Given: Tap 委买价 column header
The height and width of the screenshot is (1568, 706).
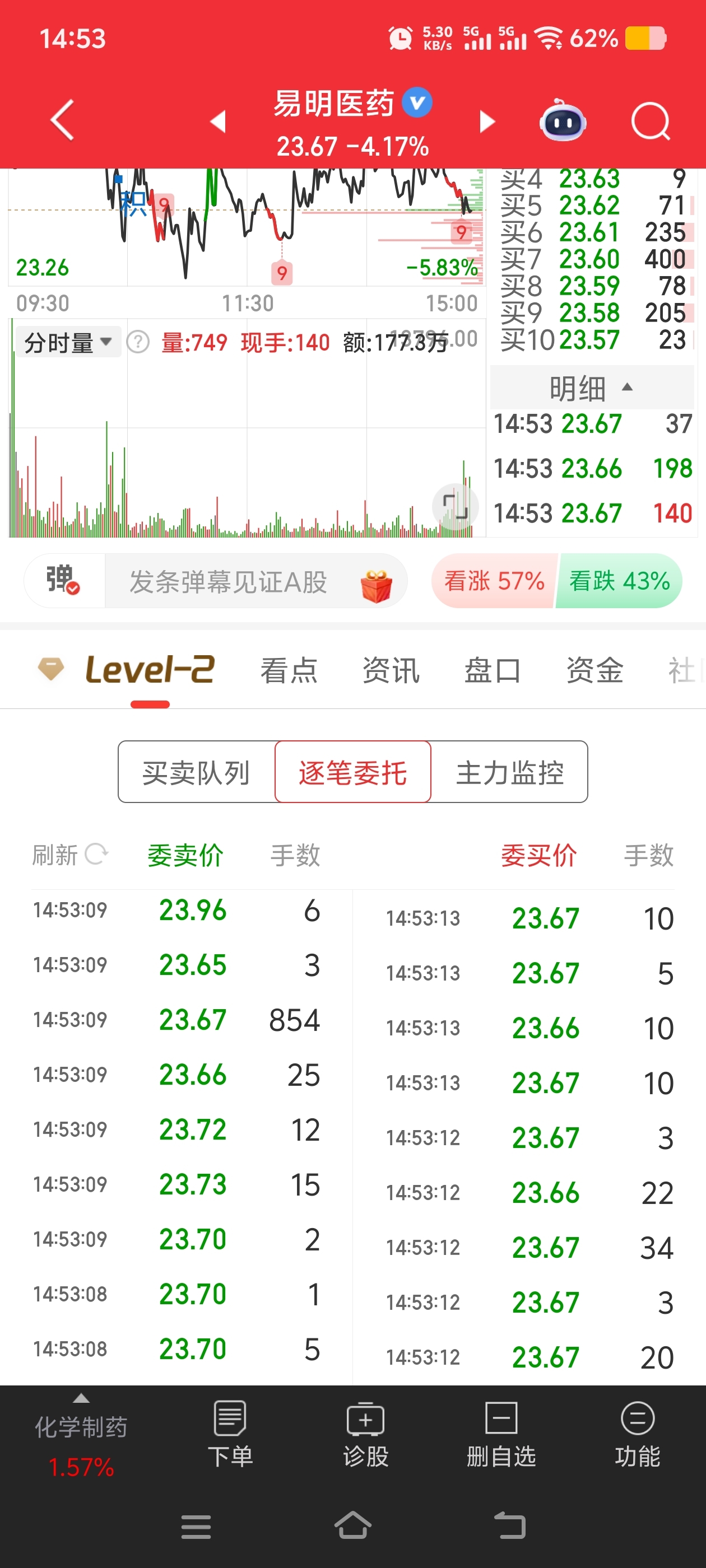Looking at the screenshot, I should (x=538, y=855).
